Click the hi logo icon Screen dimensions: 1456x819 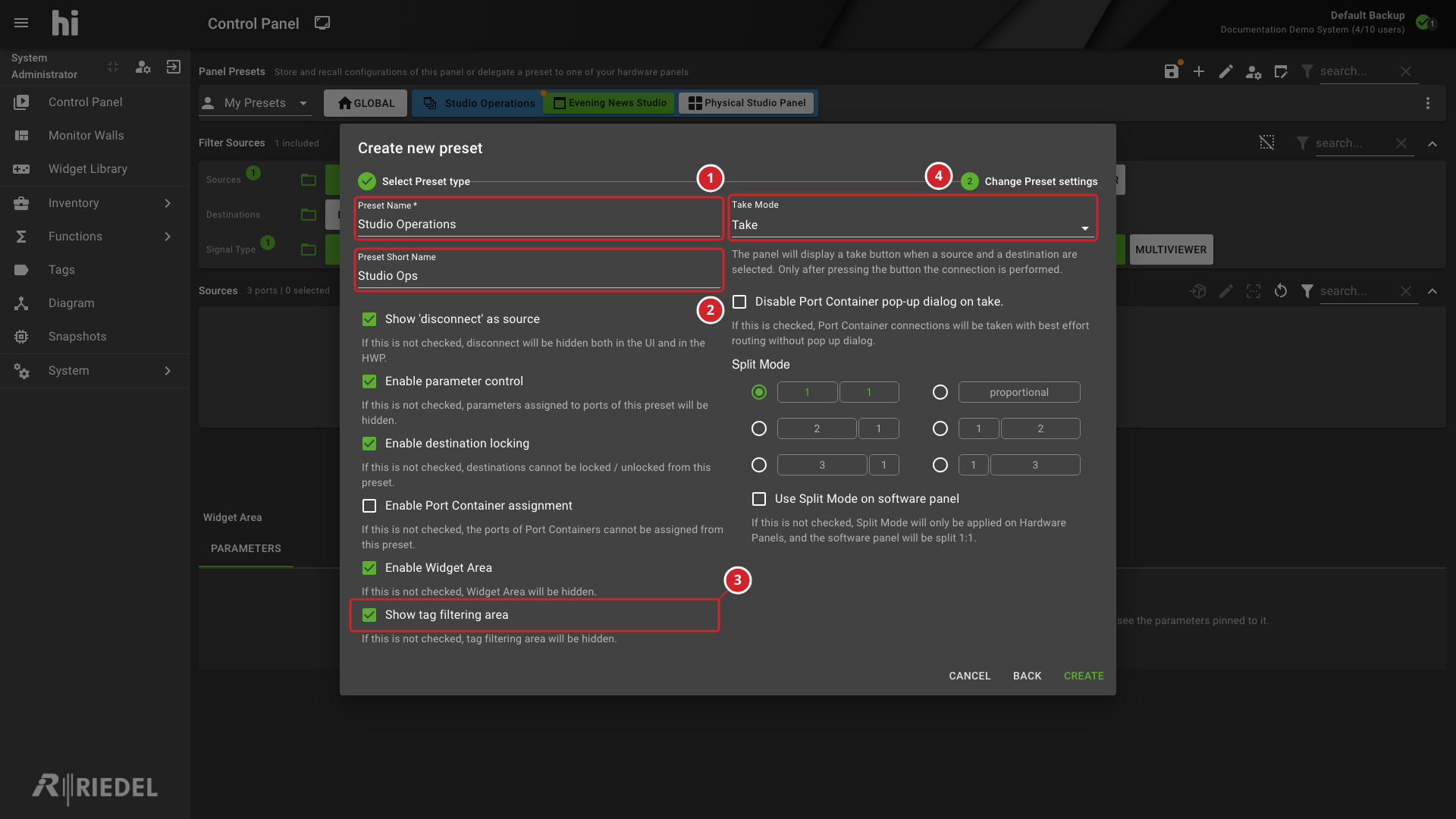pos(65,24)
